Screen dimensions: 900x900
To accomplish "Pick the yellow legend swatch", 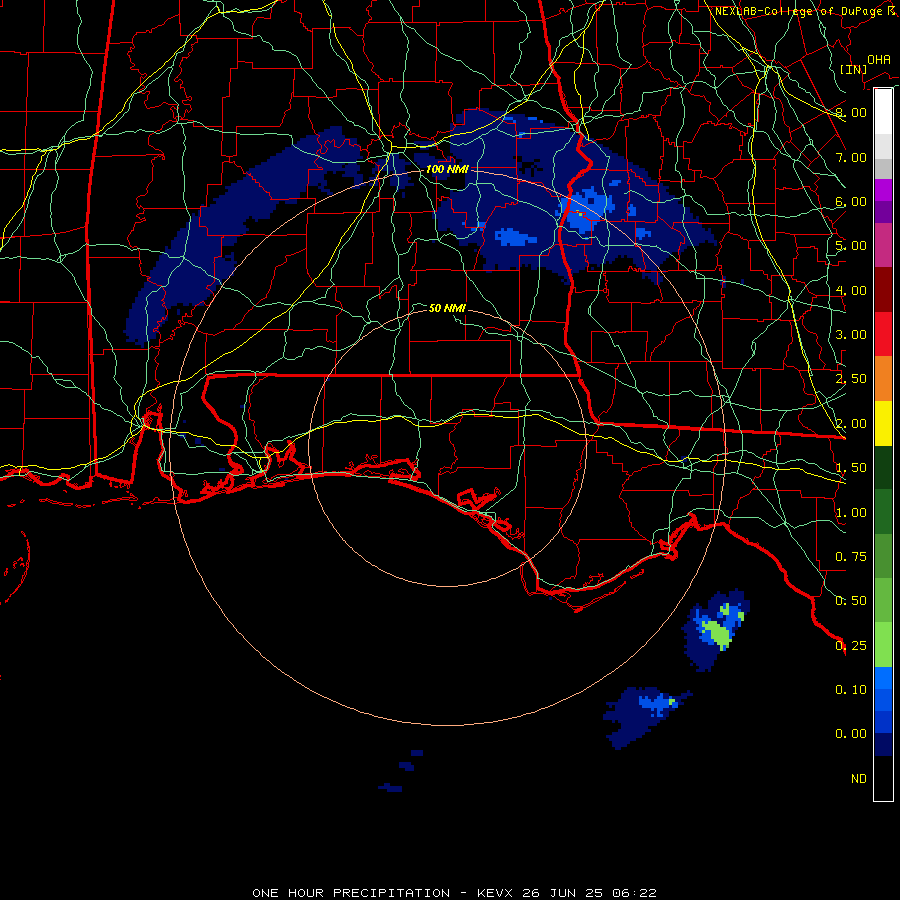I will pyautogui.click(x=883, y=423).
